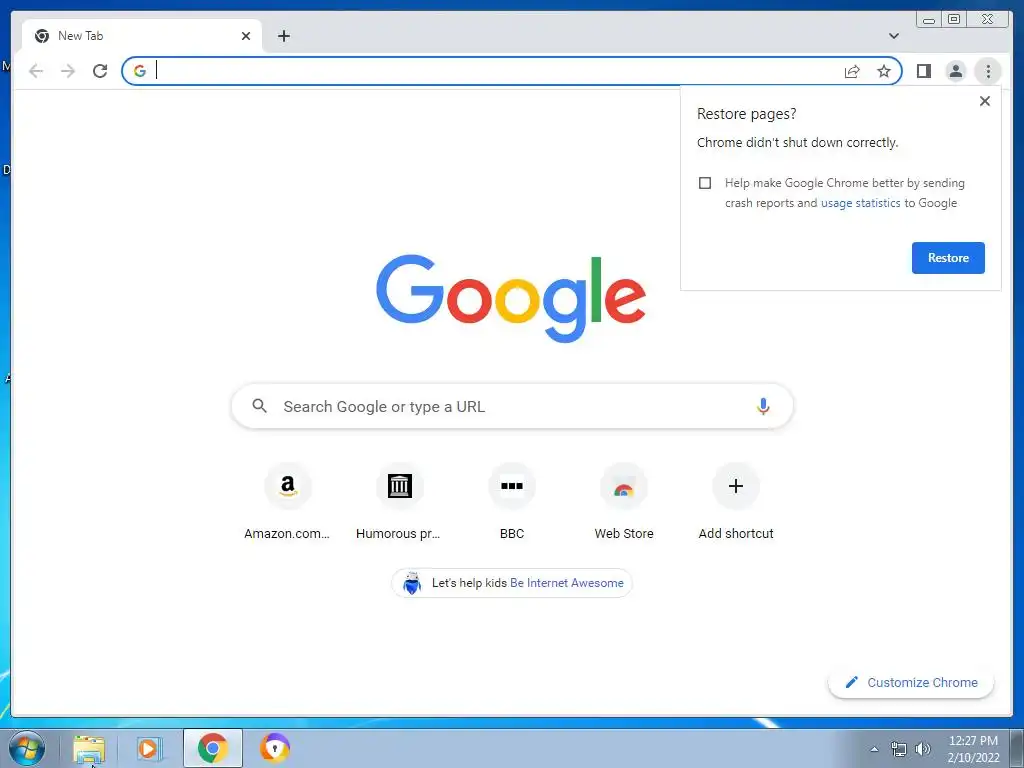Image resolution: width=1024 pixels, height=768 pixels.
Task: Show hidden system tray icons
Action: [x=874, y=749]
